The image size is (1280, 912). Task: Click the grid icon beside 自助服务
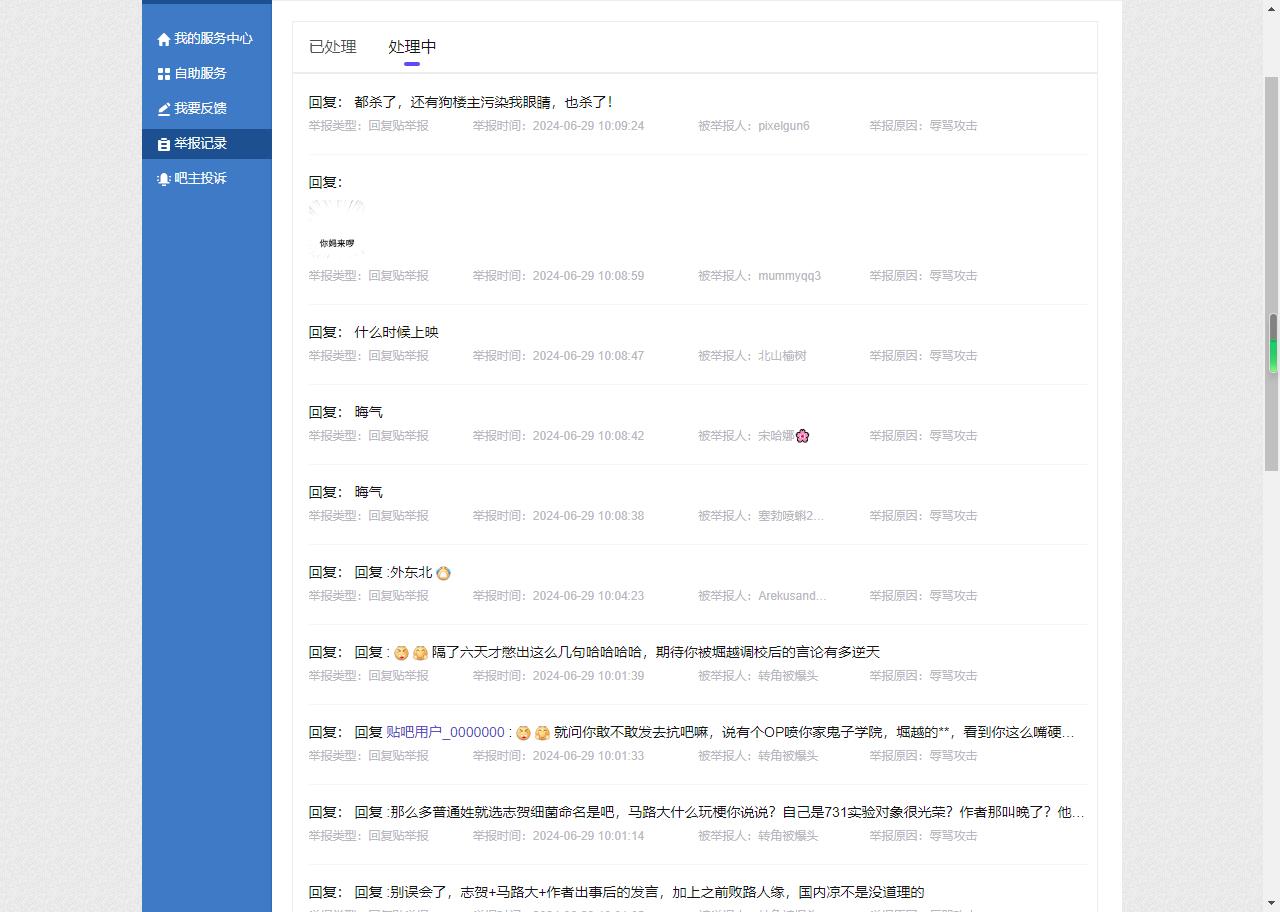[x=164, y=74]
